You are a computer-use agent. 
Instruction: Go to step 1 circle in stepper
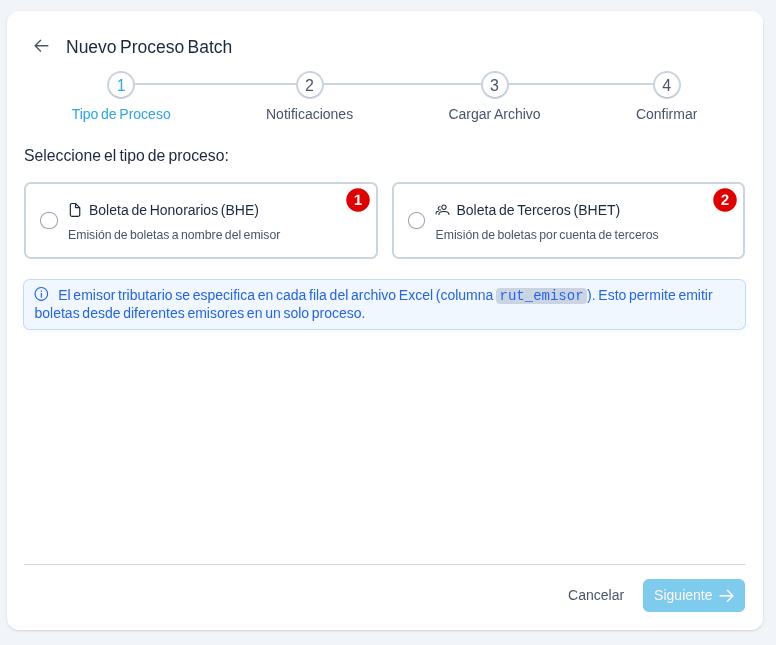pos(121,85)
